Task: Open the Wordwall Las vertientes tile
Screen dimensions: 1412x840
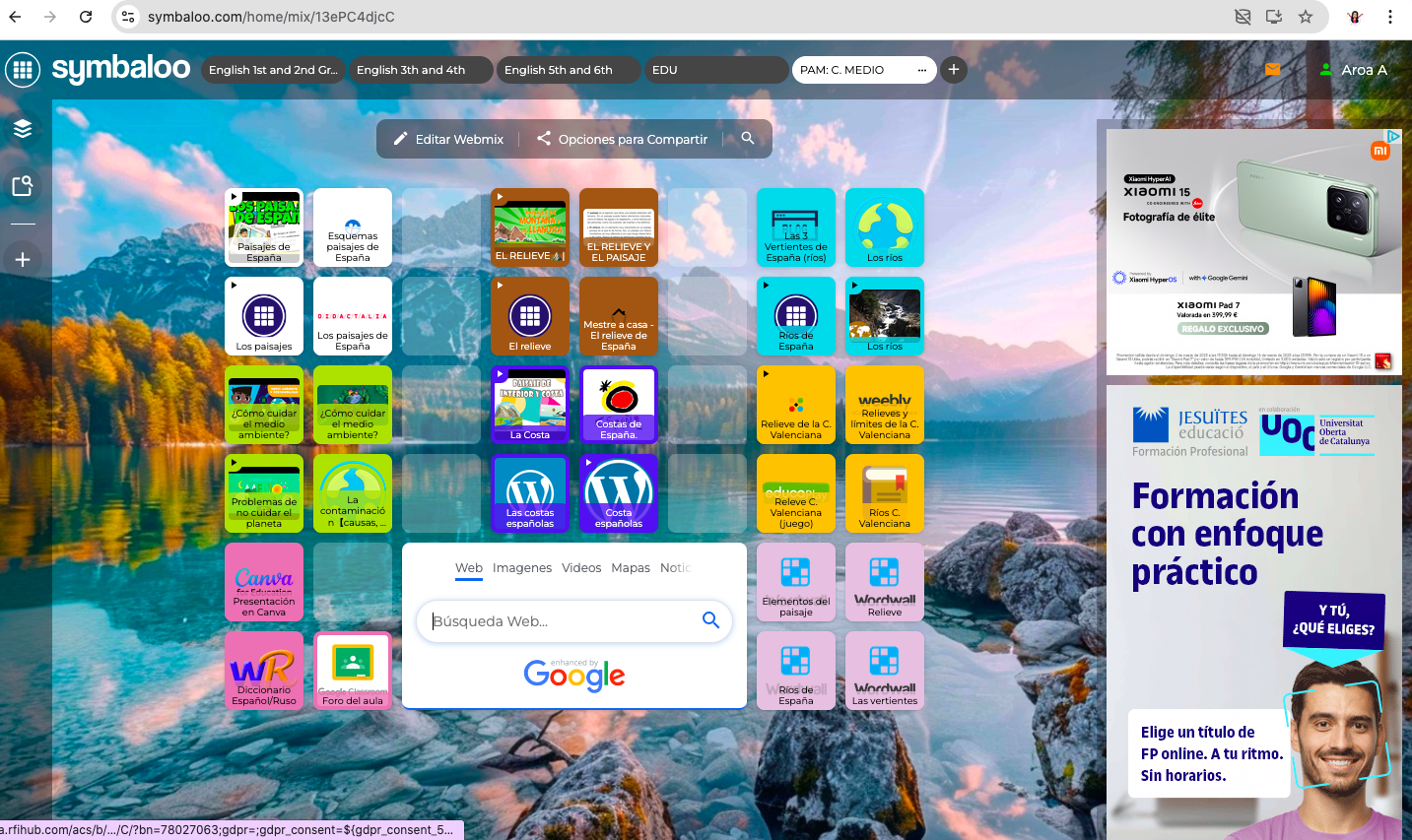Action: click(x=884, y=671)
